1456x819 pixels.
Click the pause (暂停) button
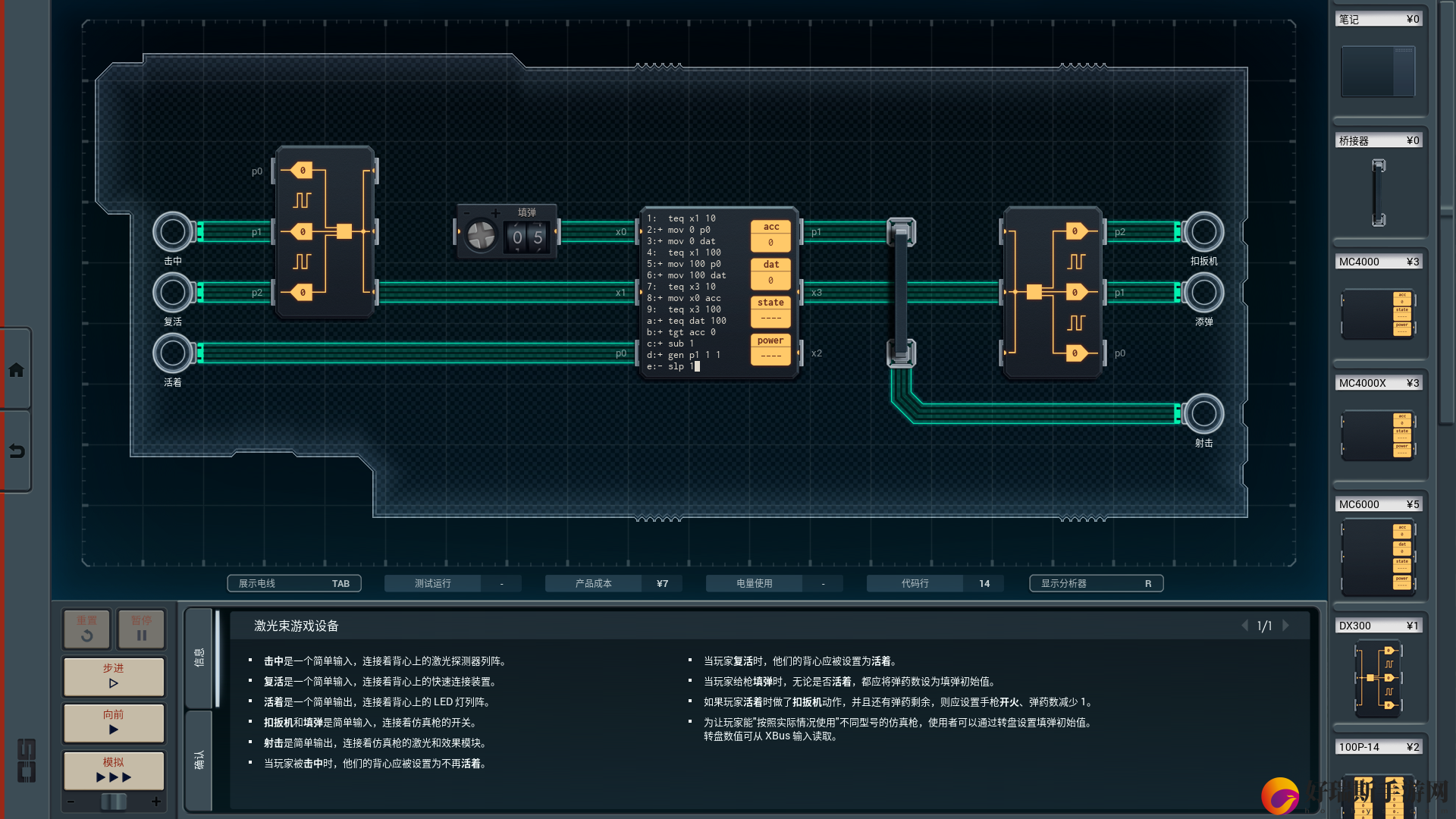tap(141, 629)
